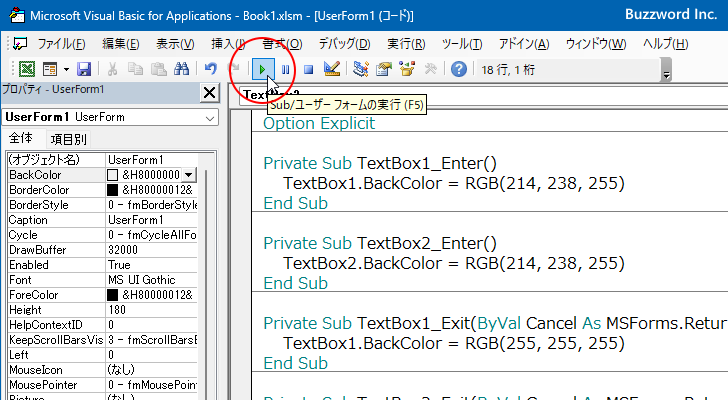The image size is (728, 400).
Task: Open the ウィンドウ(W) menu
Action: (x=596, y=44)
